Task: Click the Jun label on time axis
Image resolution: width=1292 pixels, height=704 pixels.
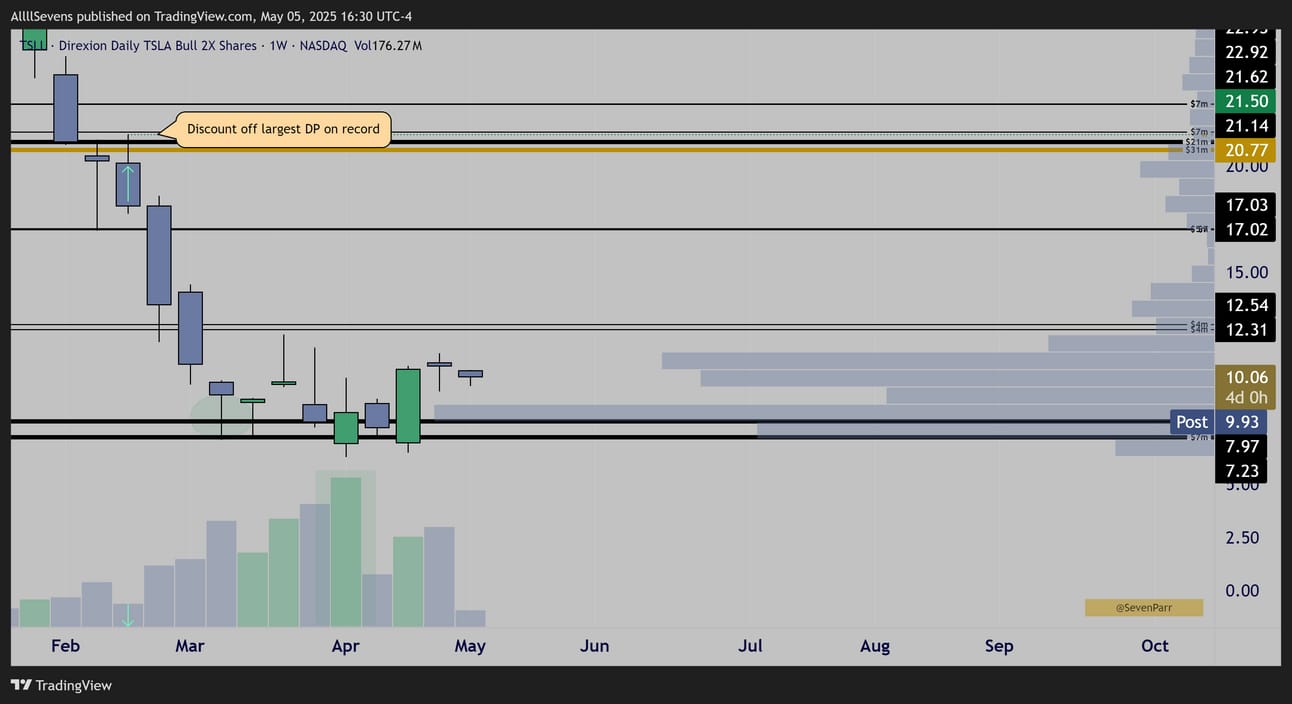Action: pyautogui.click(x=595, y=646)
